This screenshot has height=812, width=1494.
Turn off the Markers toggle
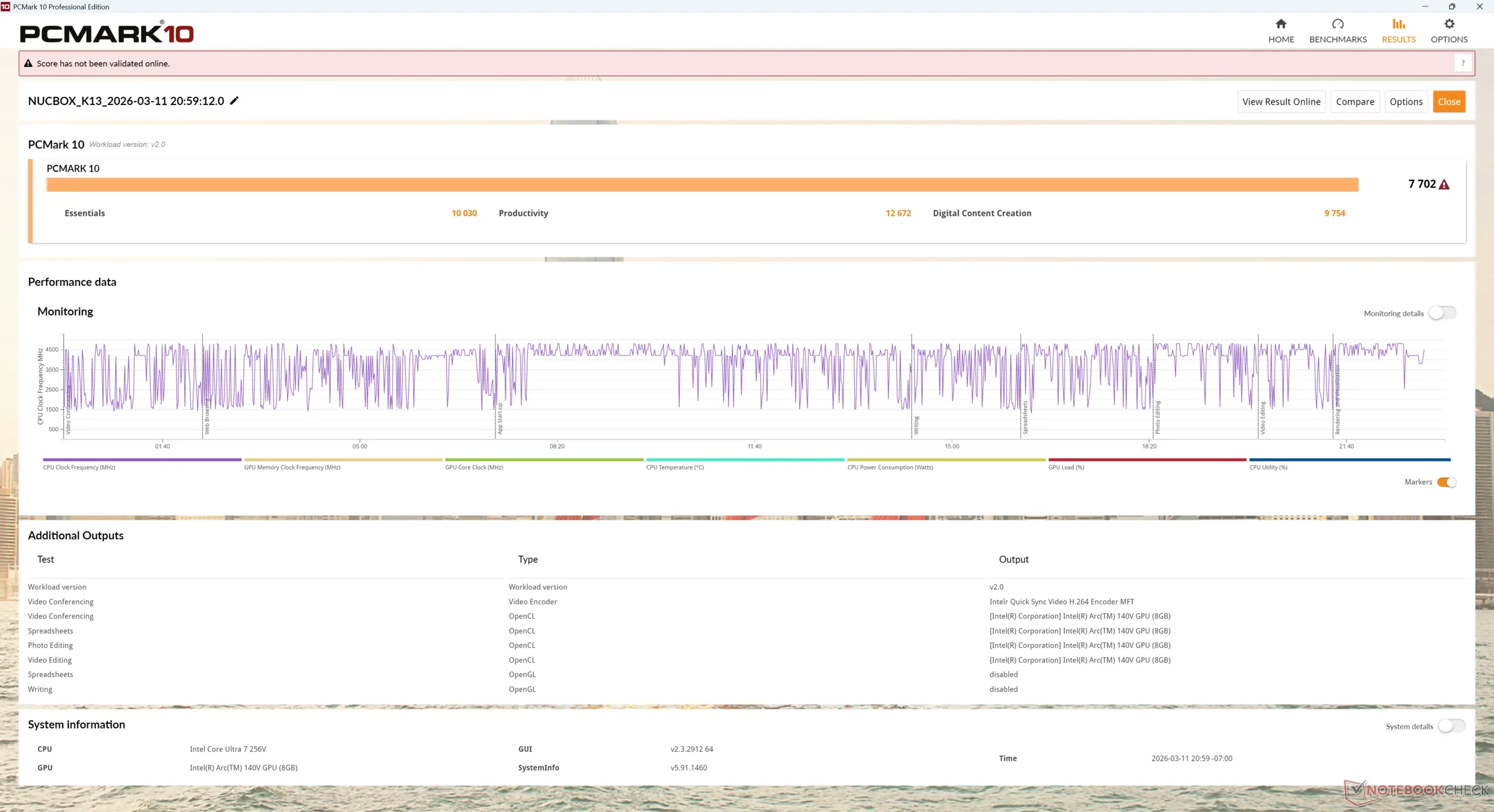(1446, 482)
